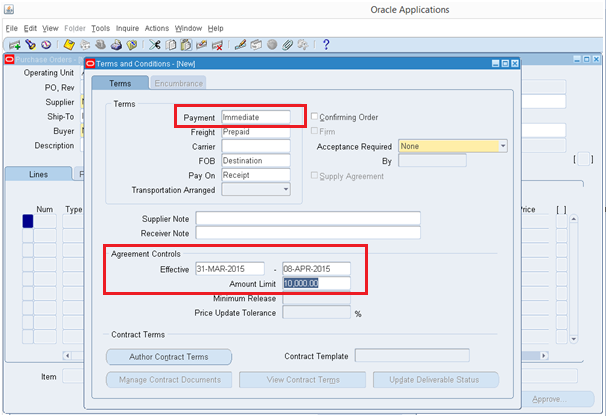Open the File menu

tap(12, 28)
